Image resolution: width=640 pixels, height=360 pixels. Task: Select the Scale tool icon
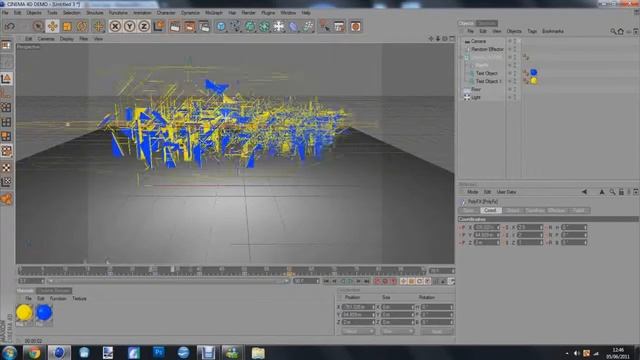click(x=67, y=27)
